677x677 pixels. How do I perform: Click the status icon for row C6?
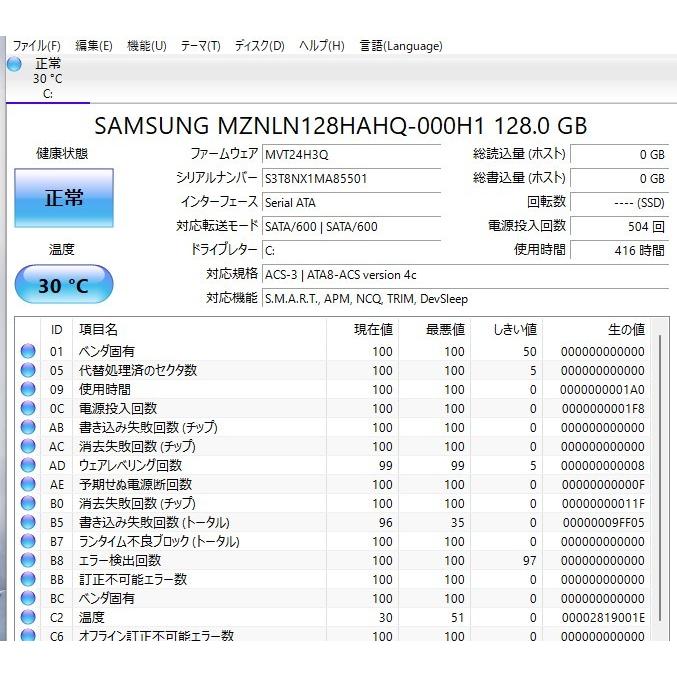pos(28,635)
